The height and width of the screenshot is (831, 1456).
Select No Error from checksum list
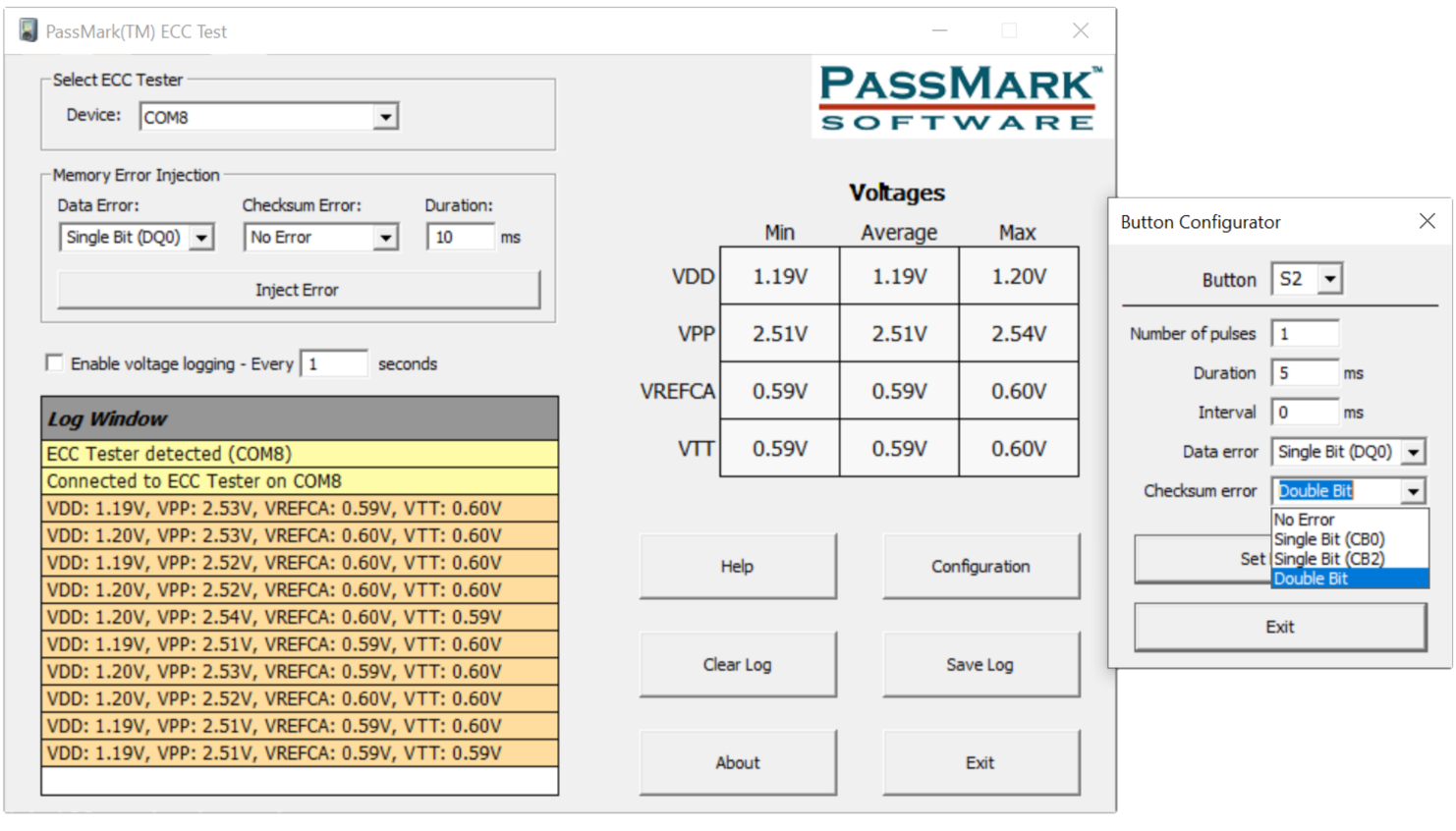click(x=1349, y=520)
